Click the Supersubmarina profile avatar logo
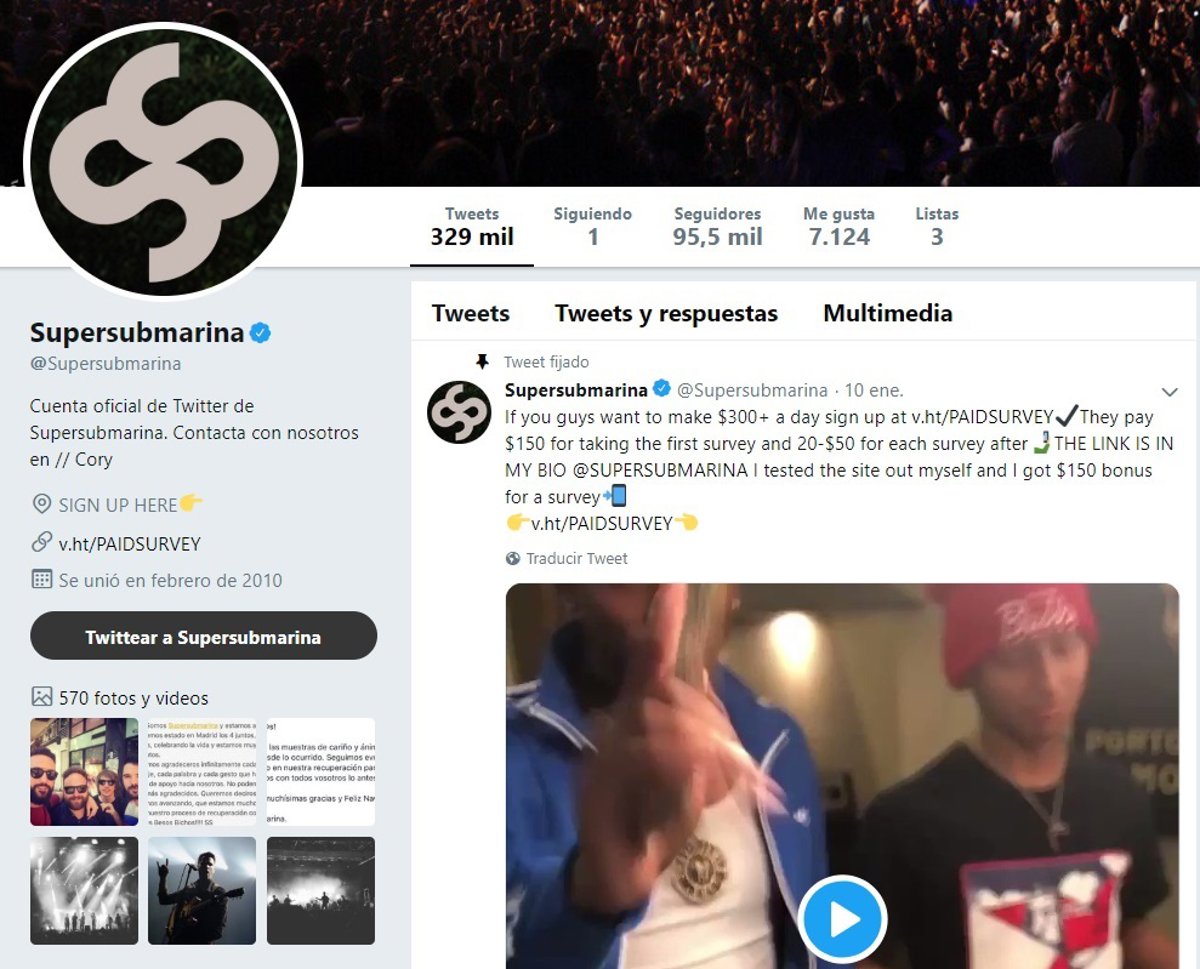 (163, 160)
